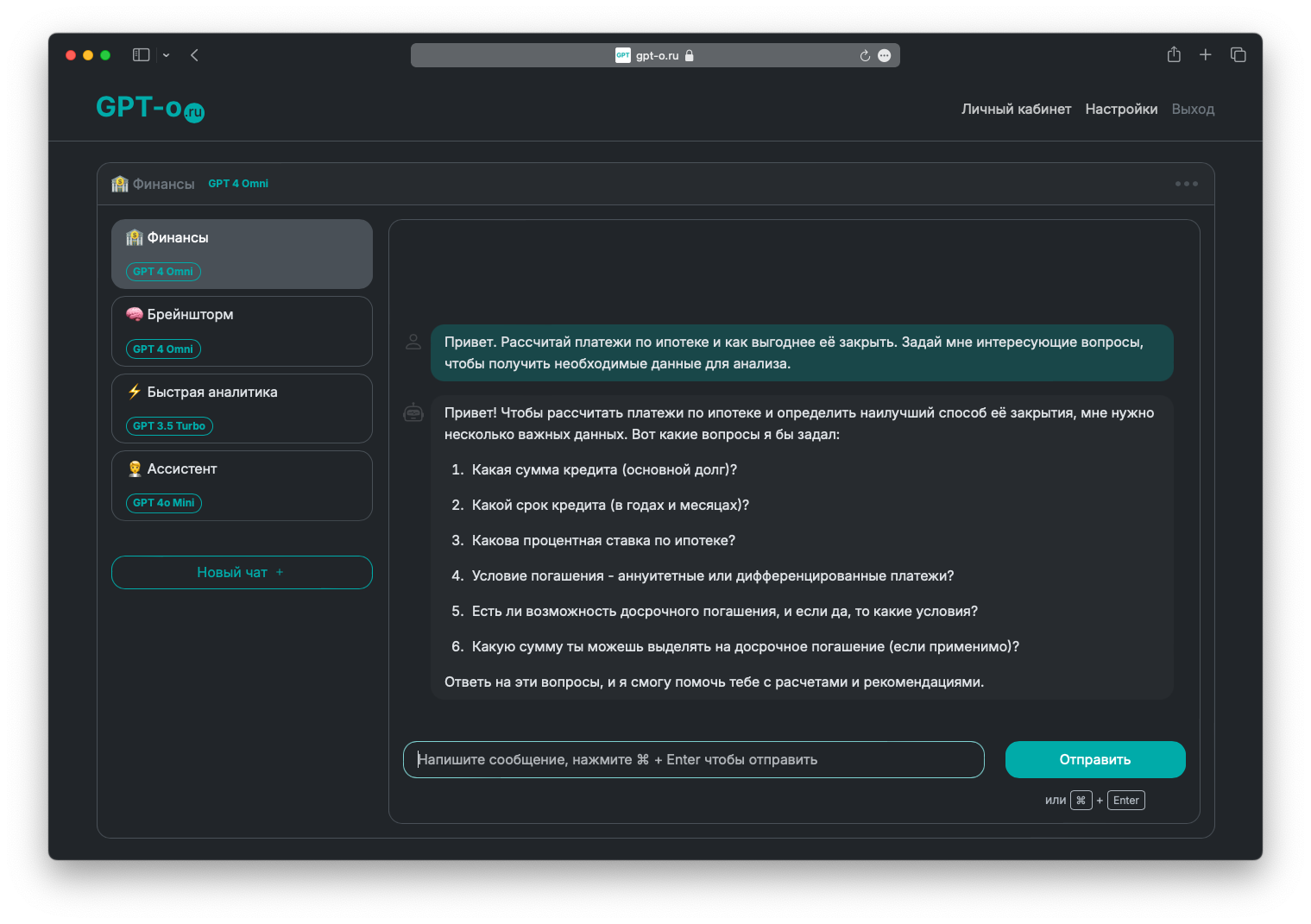Click Выход to log out
The height and width of the screenshot is (924, 1311).
click(x=1194, y=110)
